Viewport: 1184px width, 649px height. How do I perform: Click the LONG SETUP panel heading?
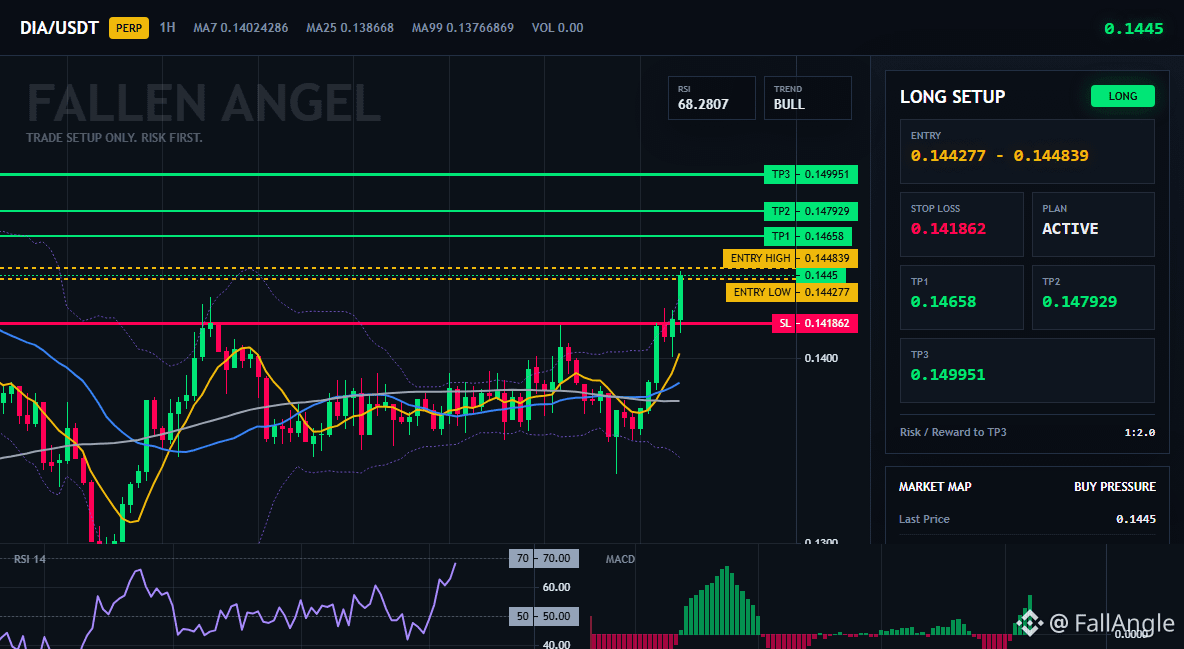[952, 97]
